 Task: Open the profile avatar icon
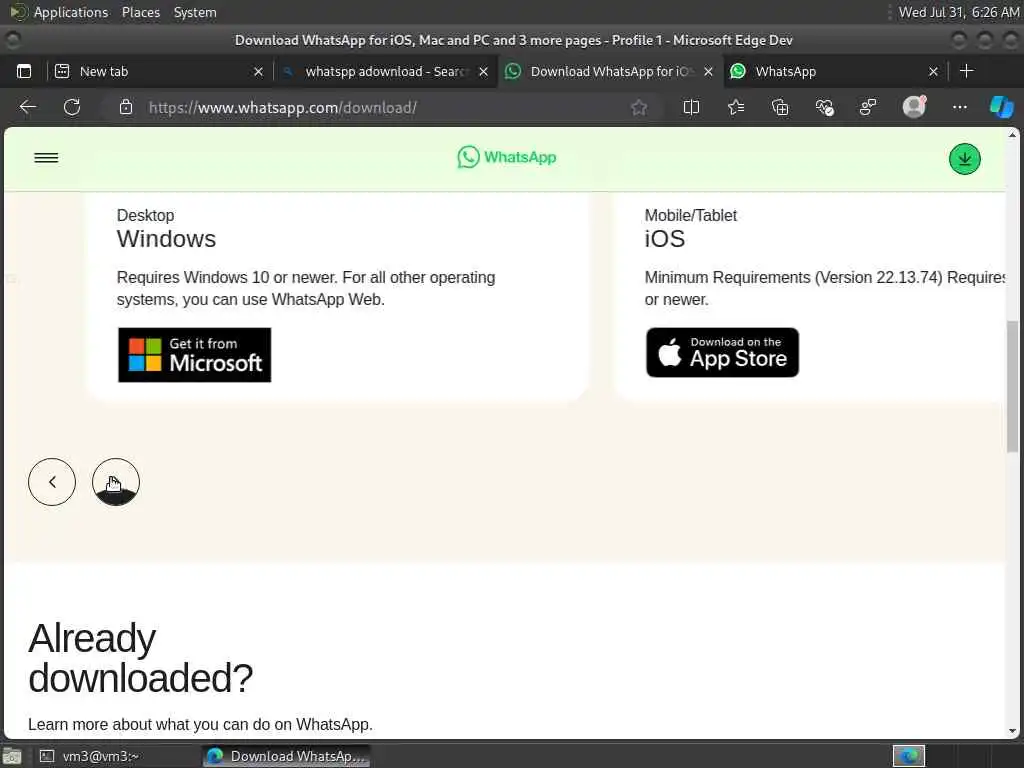pyautogui.click(x=914, y=106)
